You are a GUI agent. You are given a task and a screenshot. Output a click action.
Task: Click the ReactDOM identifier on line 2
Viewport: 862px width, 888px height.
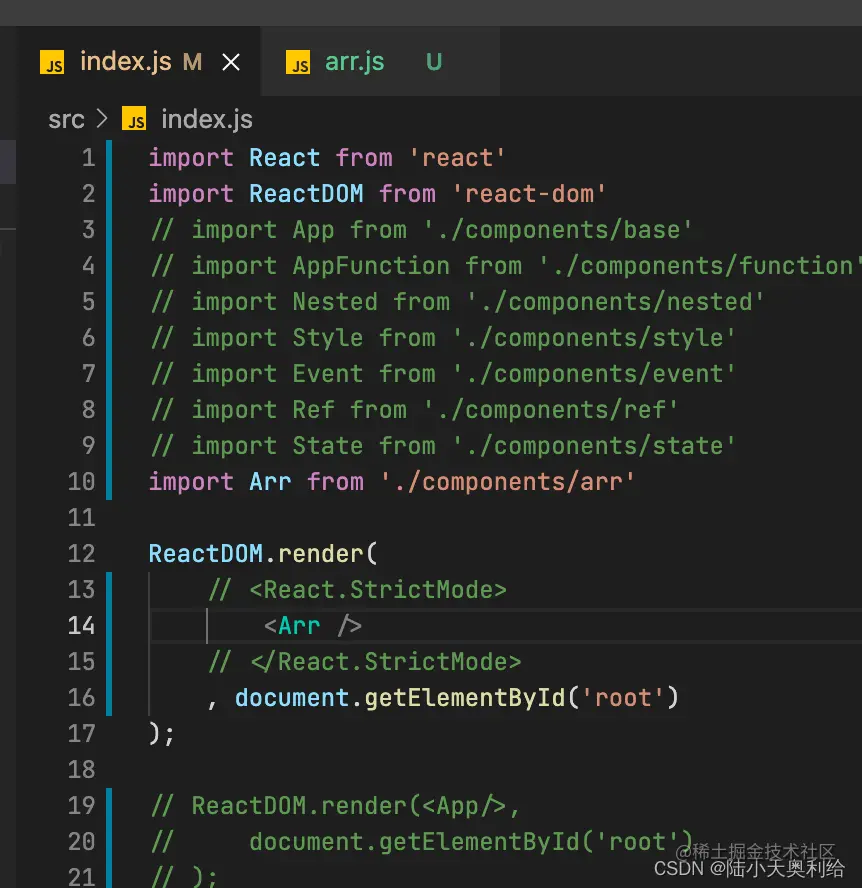pyautogui.click(x=306, y=194)
